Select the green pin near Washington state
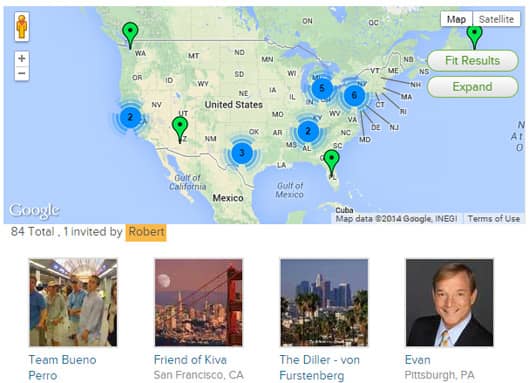This screenshot has width=529, height=383. pyautogui.click(x=130, y=35)
